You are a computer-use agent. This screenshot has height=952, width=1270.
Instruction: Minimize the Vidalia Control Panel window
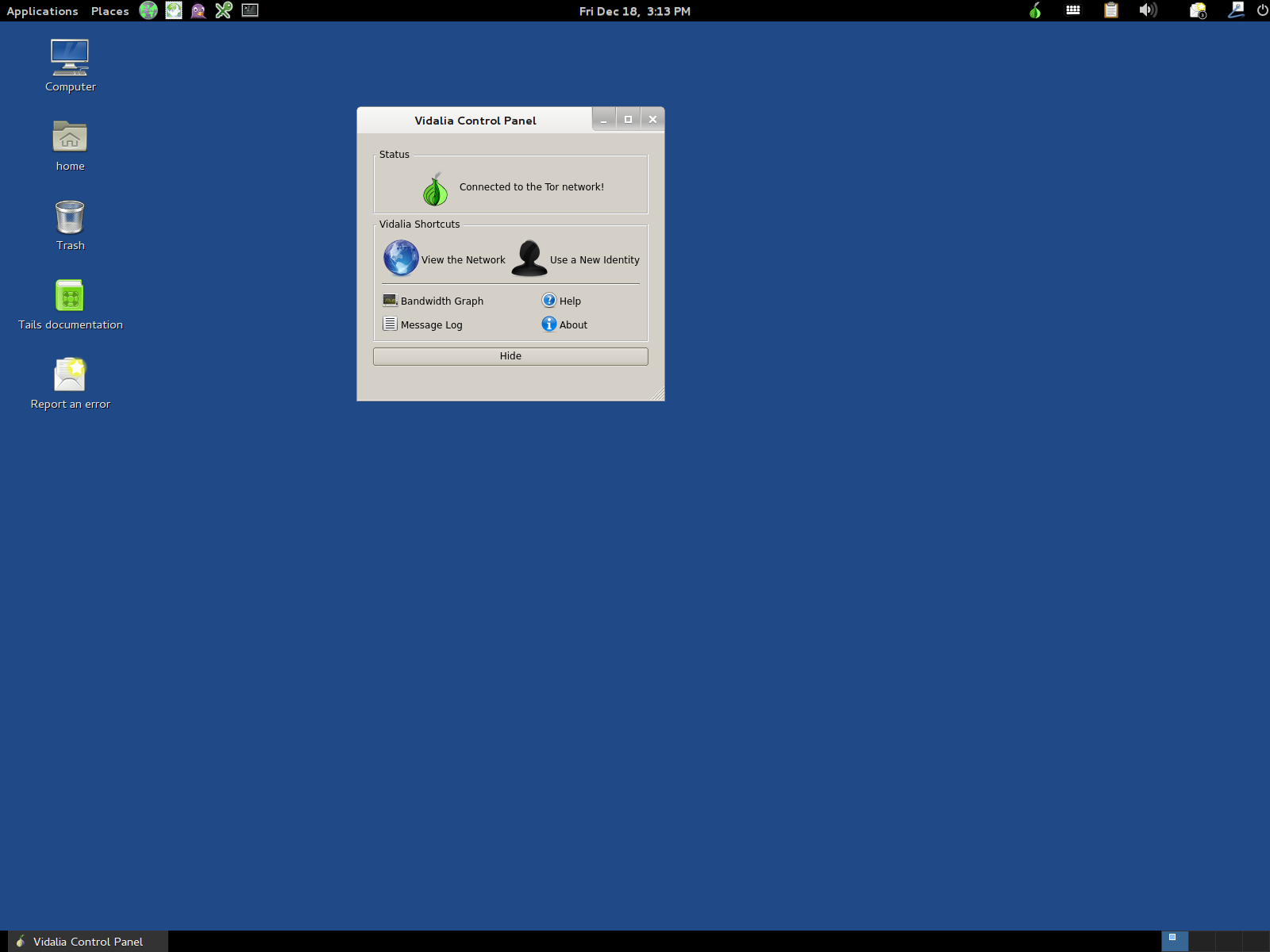603,119
